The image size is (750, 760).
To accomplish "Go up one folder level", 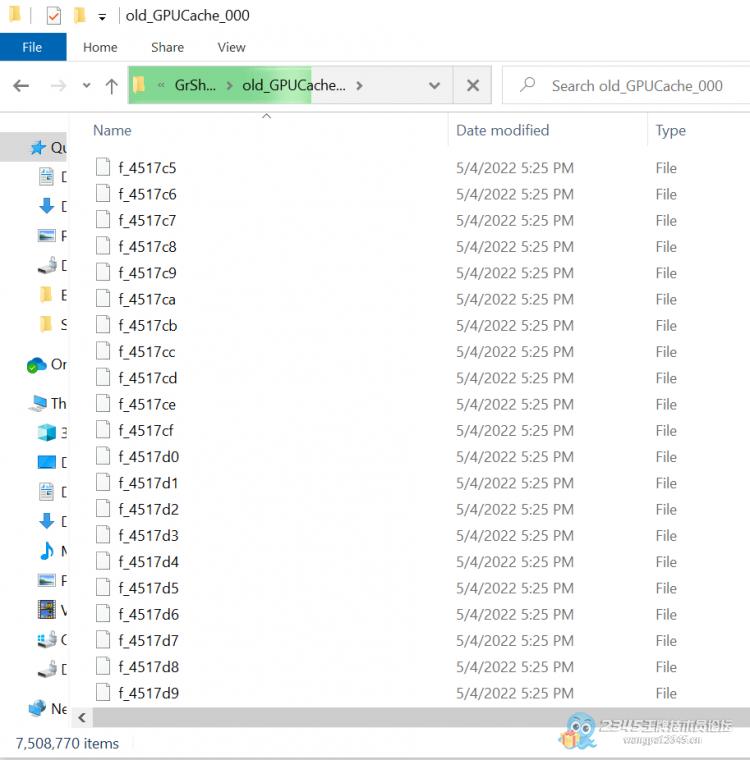I will pos(112,86).
